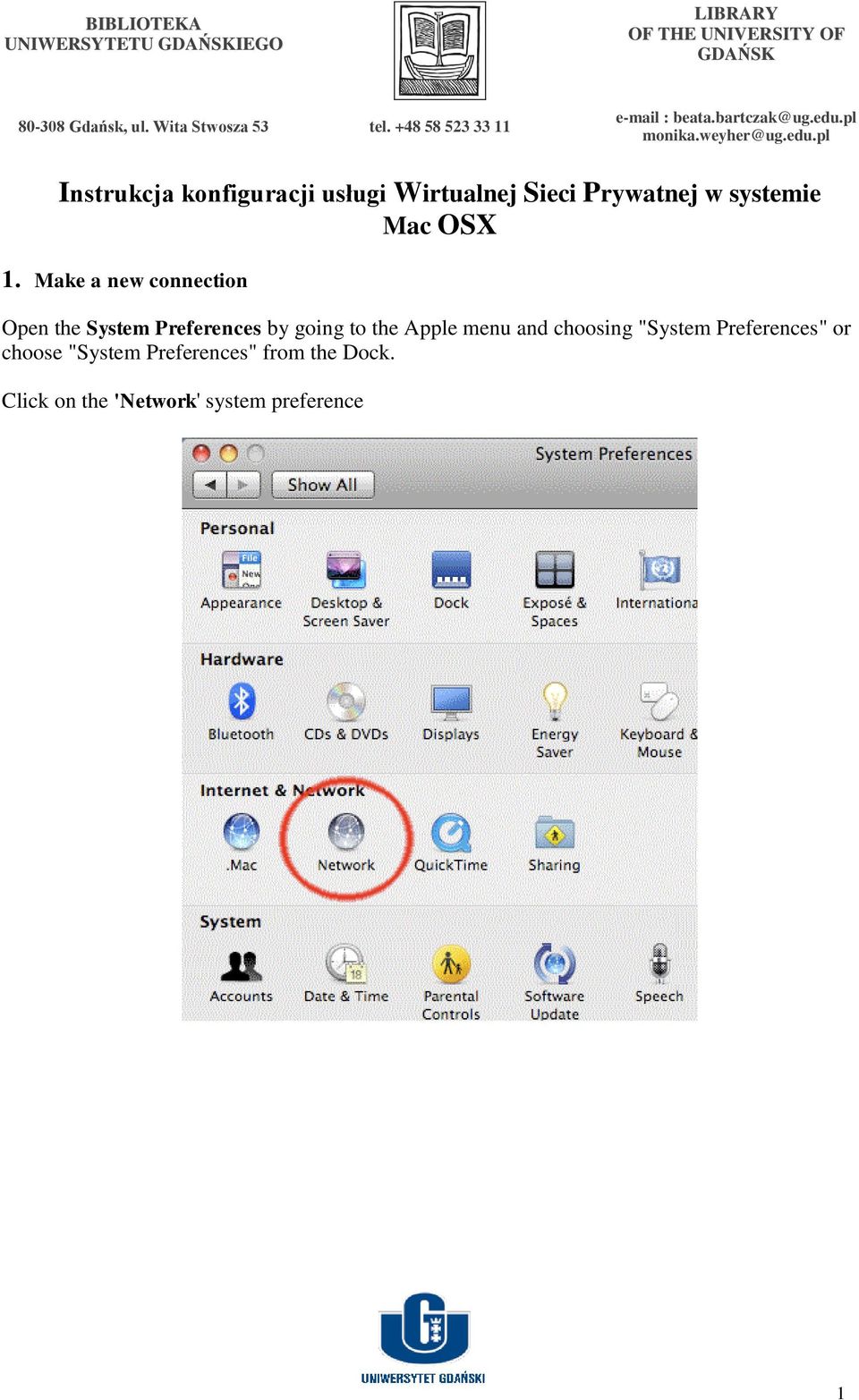This screenshot has width=859, height=1400.
Task: Click the '1. Make a new connection' heading
Action: click(x=124, y=280)
